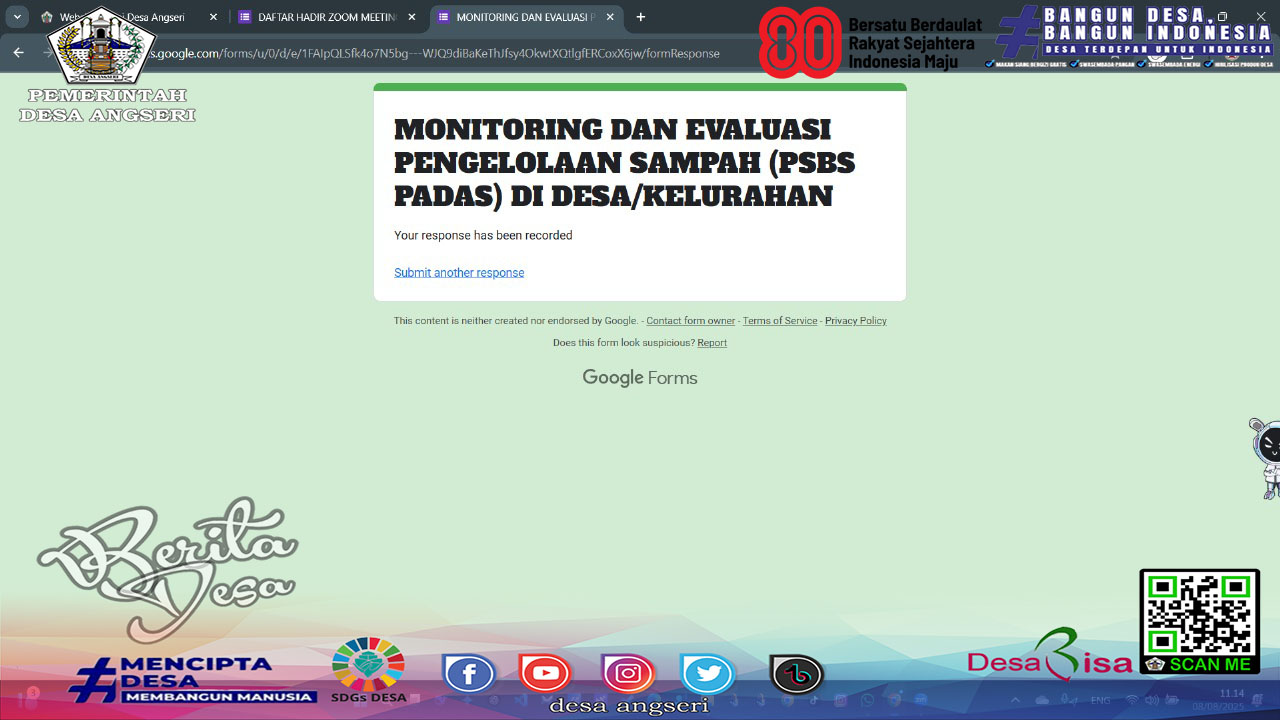The image size is (1280, 720).
Task: Click 'Does this form look suspicious?' text
Action: (624, 343)
